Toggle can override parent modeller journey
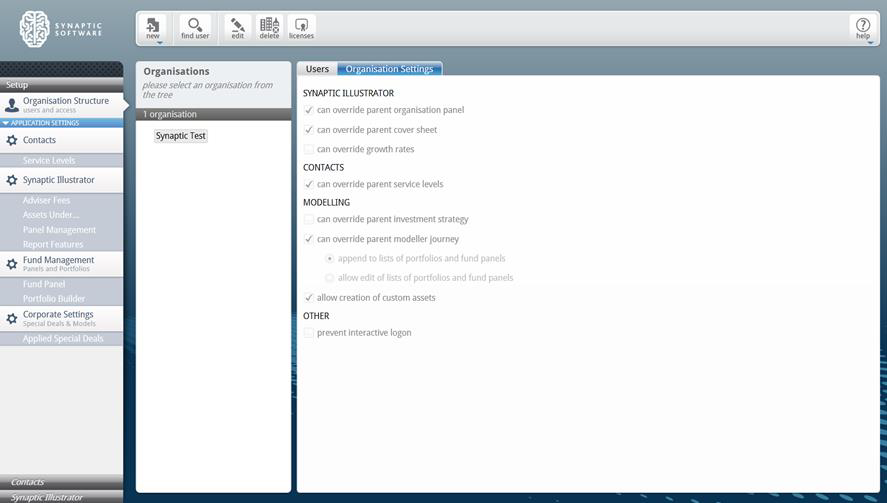The image size is (887, 503). click(x=309, y=239)
